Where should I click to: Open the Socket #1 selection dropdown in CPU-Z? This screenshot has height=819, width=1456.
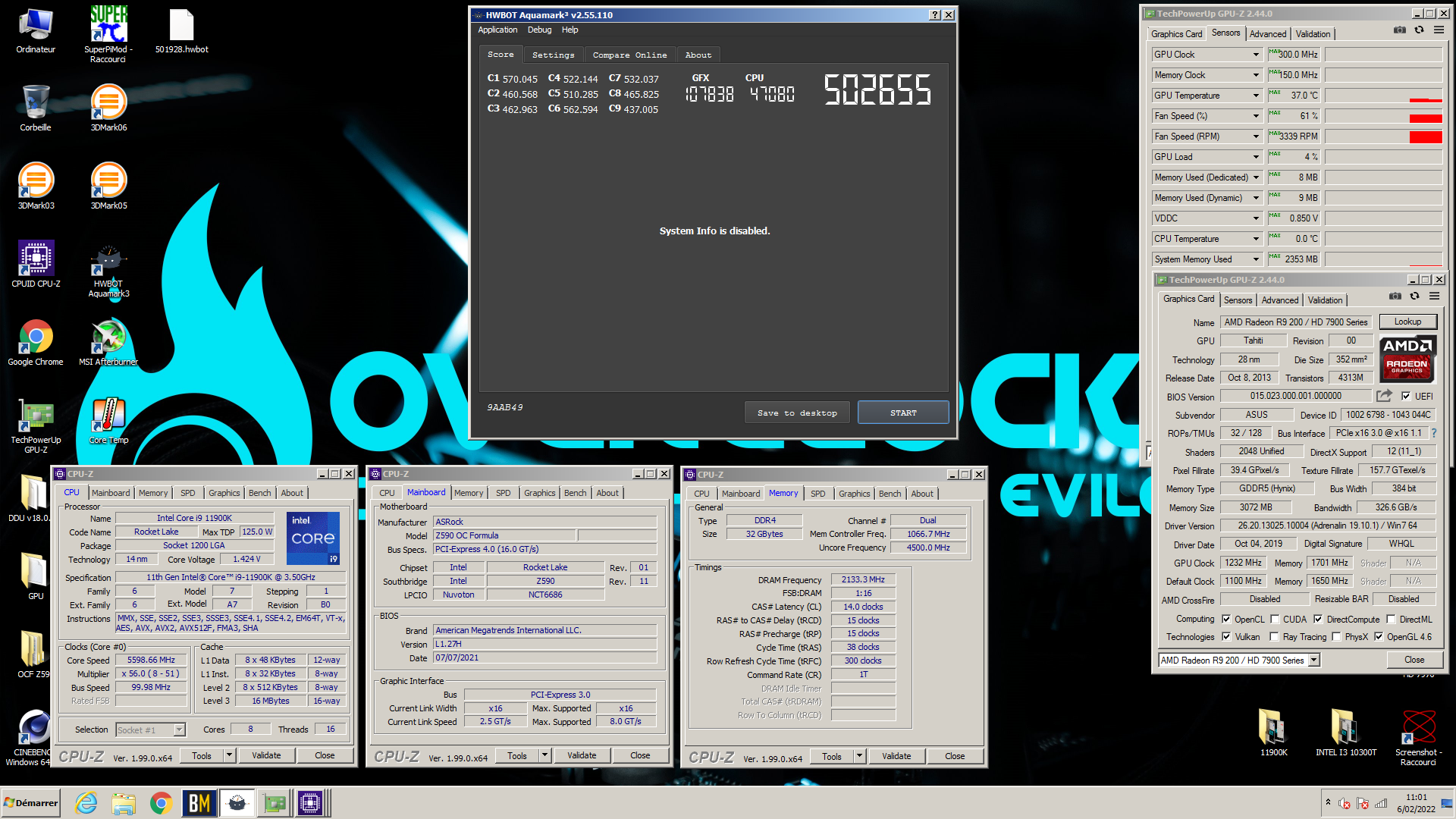point(180,730)
